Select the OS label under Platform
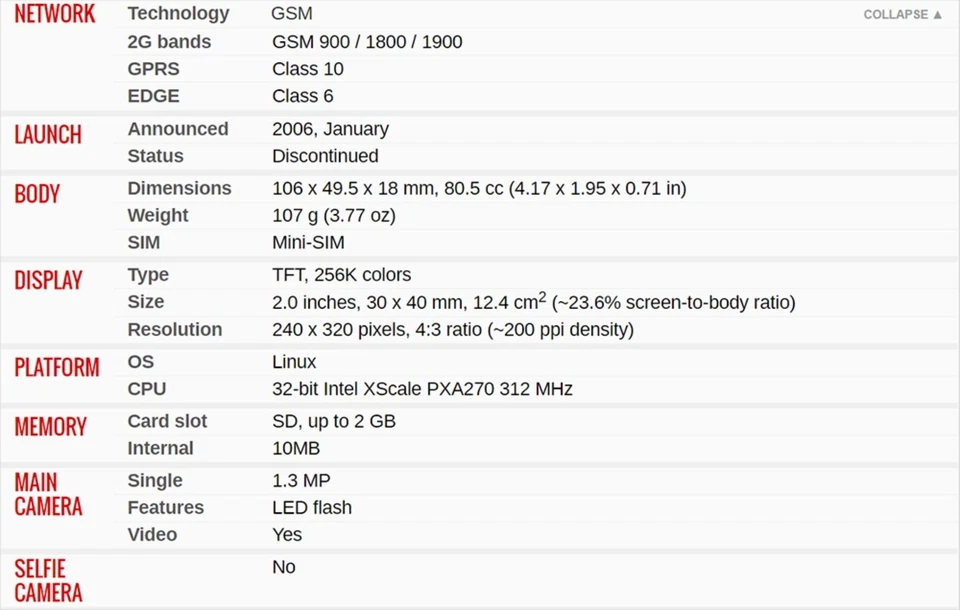The height and width of the screenshot is (610, 960). (x=140, y=361)
